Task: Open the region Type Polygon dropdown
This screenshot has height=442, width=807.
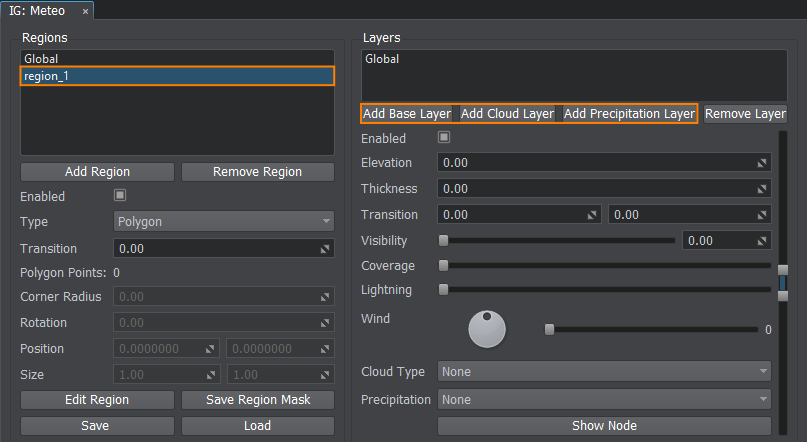Action: tap(224, 222)
